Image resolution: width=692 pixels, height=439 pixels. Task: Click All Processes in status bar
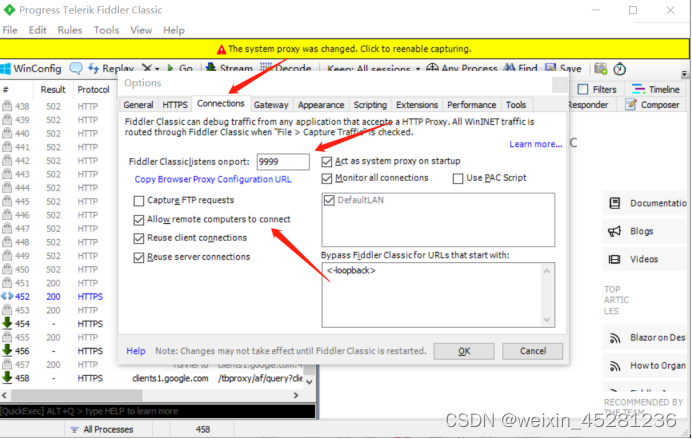tap(102, 430)
